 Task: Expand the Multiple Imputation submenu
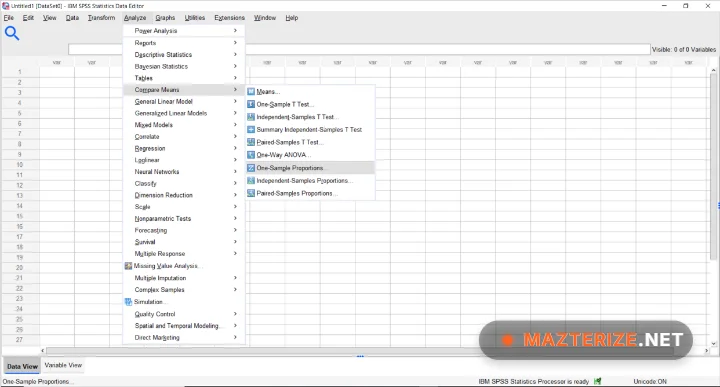click(184, 278)
